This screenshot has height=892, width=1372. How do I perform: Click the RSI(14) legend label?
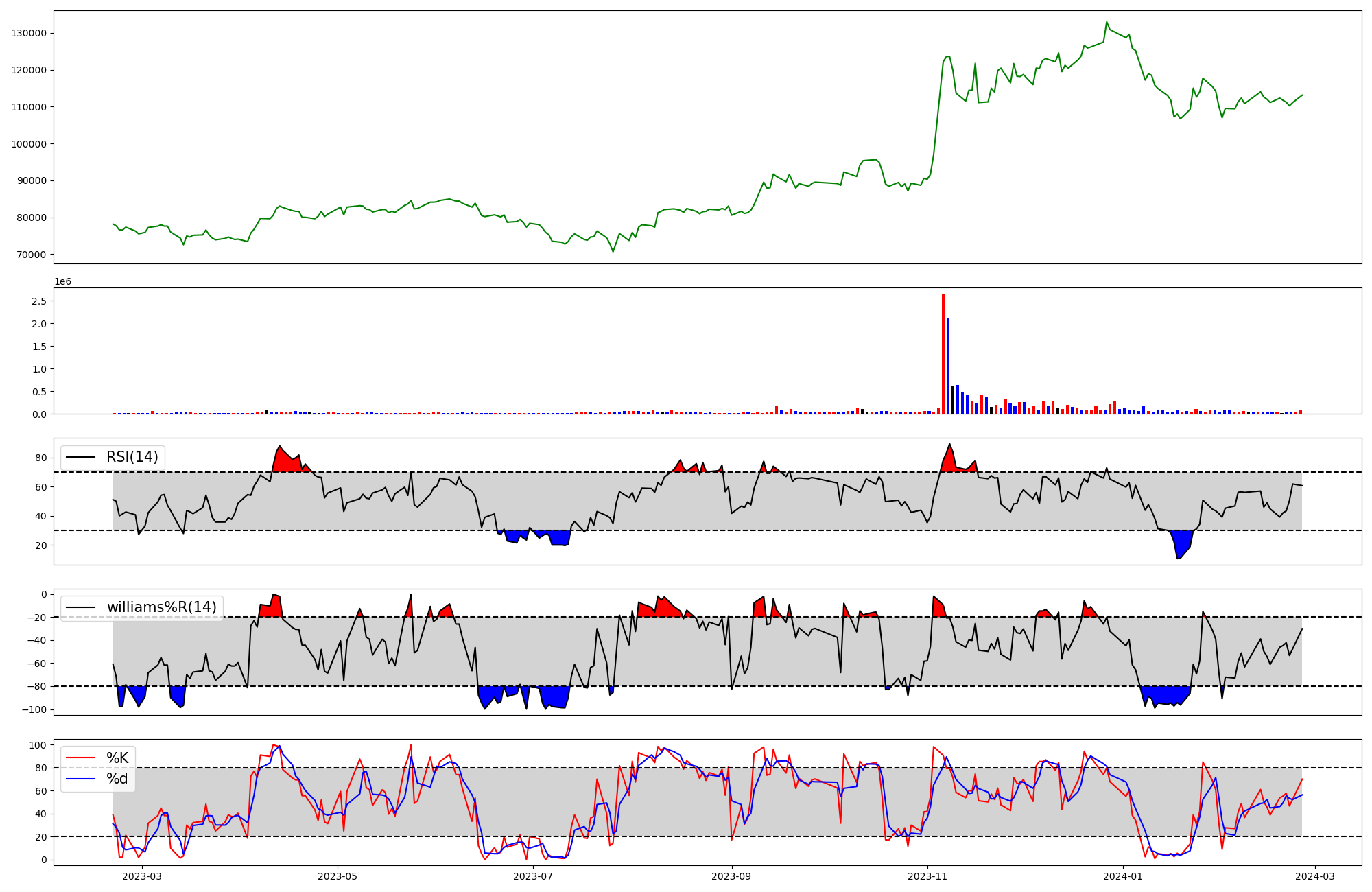pos(132,457)
